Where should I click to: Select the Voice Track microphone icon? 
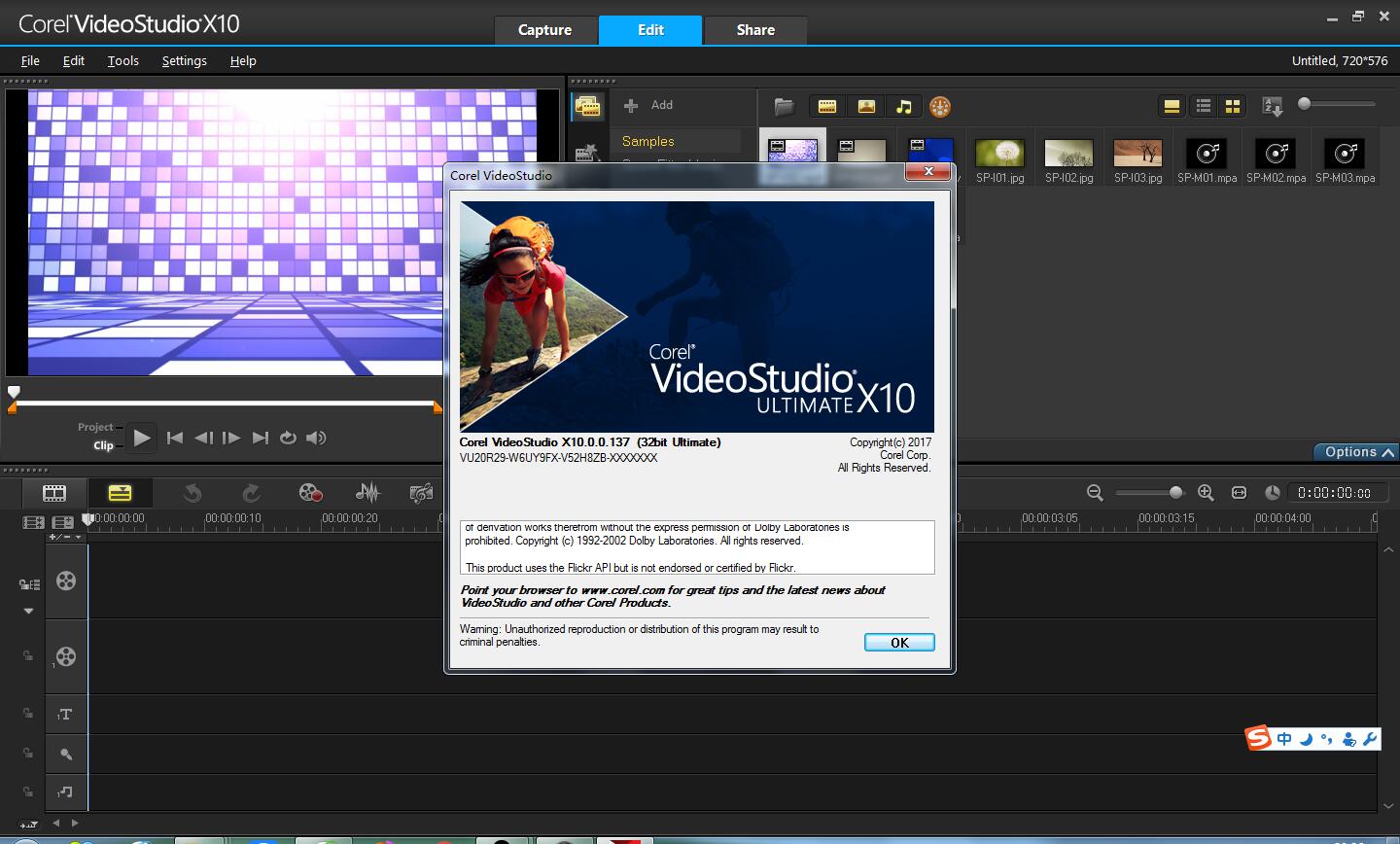[65, 754]
